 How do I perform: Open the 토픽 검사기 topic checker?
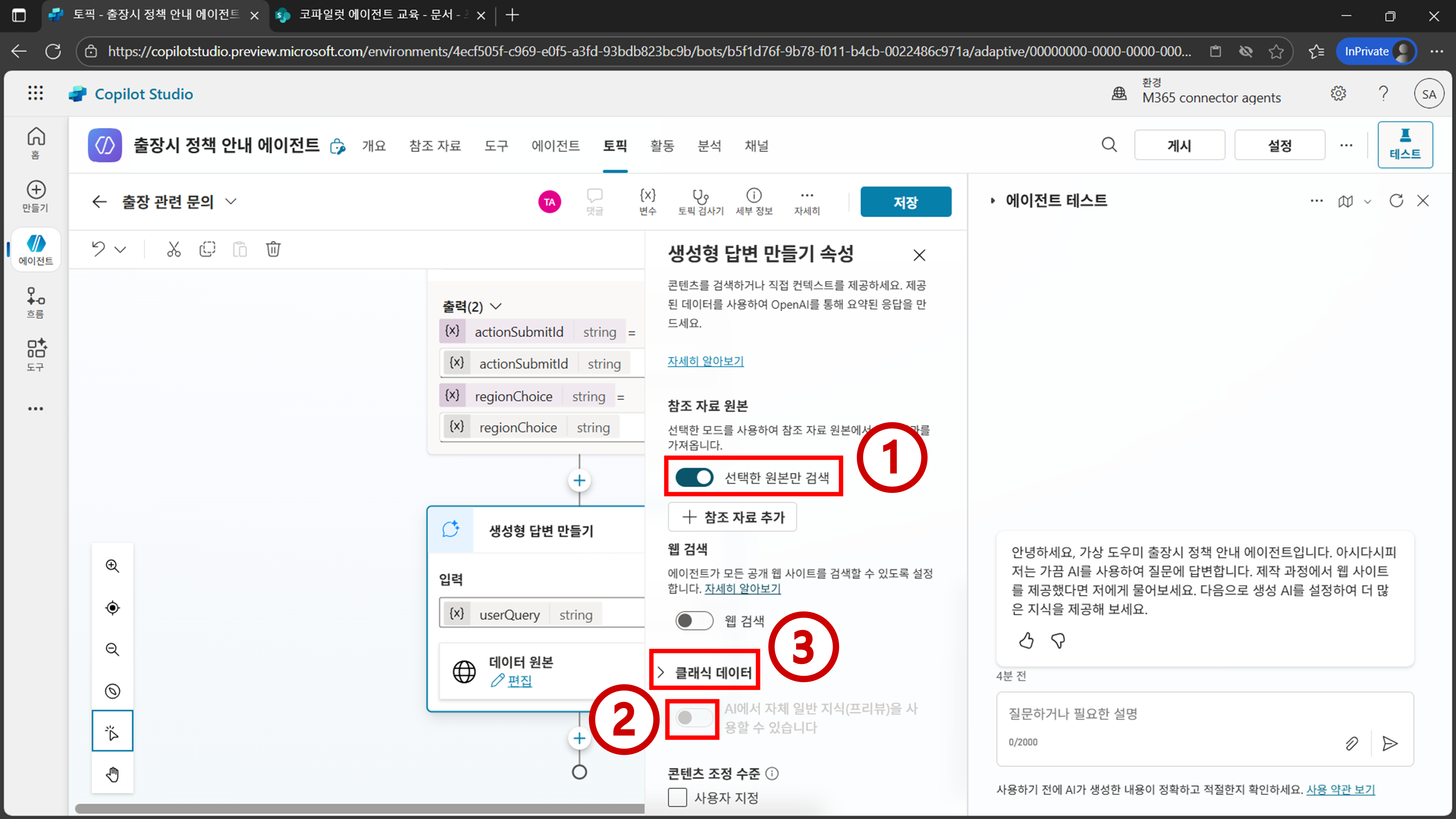700,201
